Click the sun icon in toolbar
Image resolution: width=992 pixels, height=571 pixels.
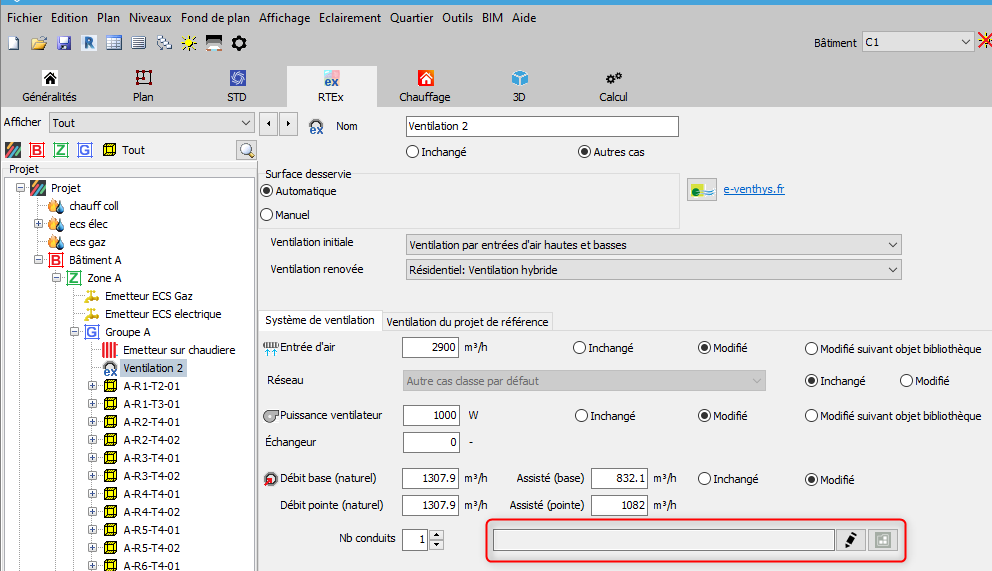[x=188, y=43]
